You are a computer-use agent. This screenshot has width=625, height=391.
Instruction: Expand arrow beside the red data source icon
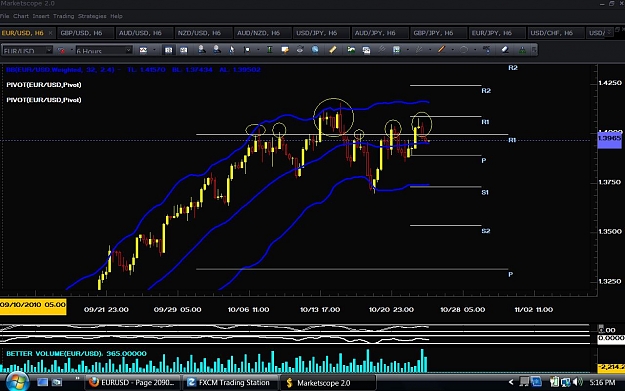72,50
